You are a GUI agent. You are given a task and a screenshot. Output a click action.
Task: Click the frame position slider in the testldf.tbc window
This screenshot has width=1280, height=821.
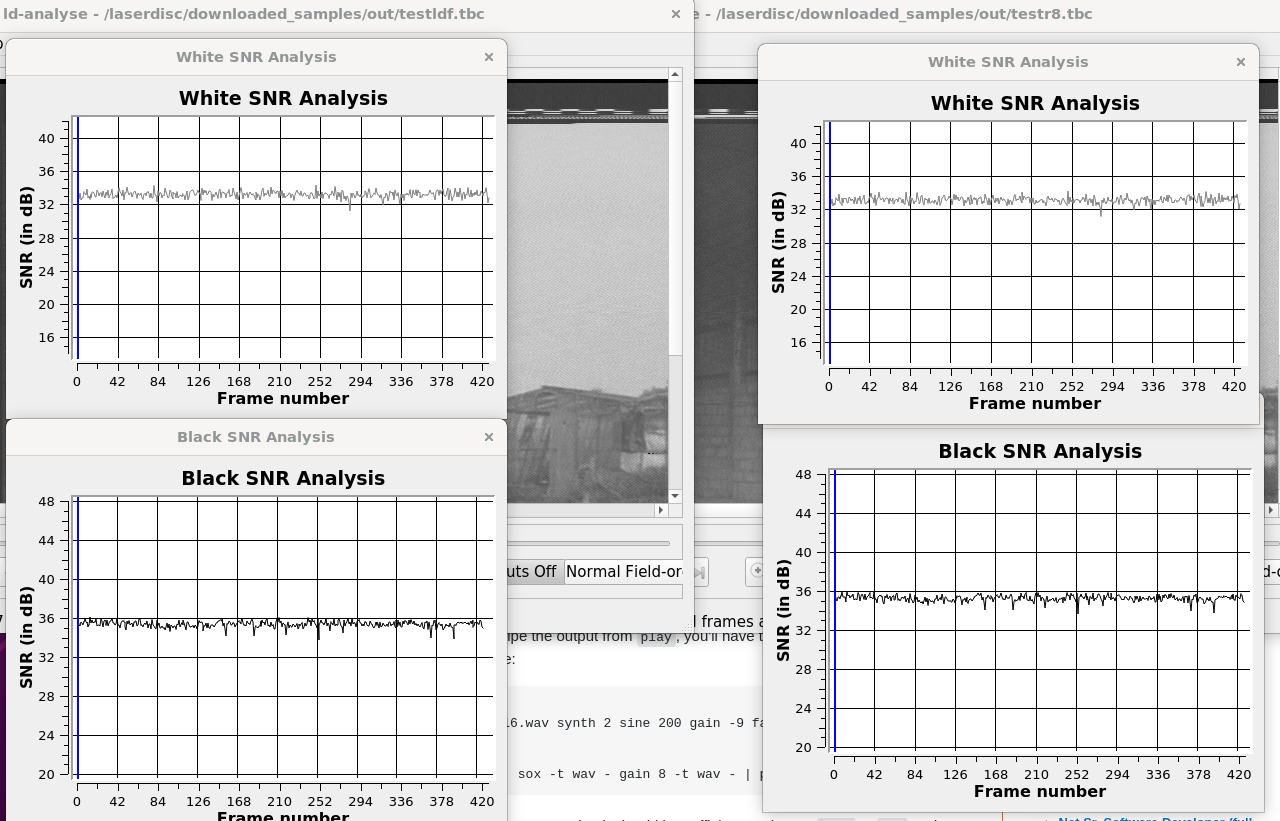[590, 543]
